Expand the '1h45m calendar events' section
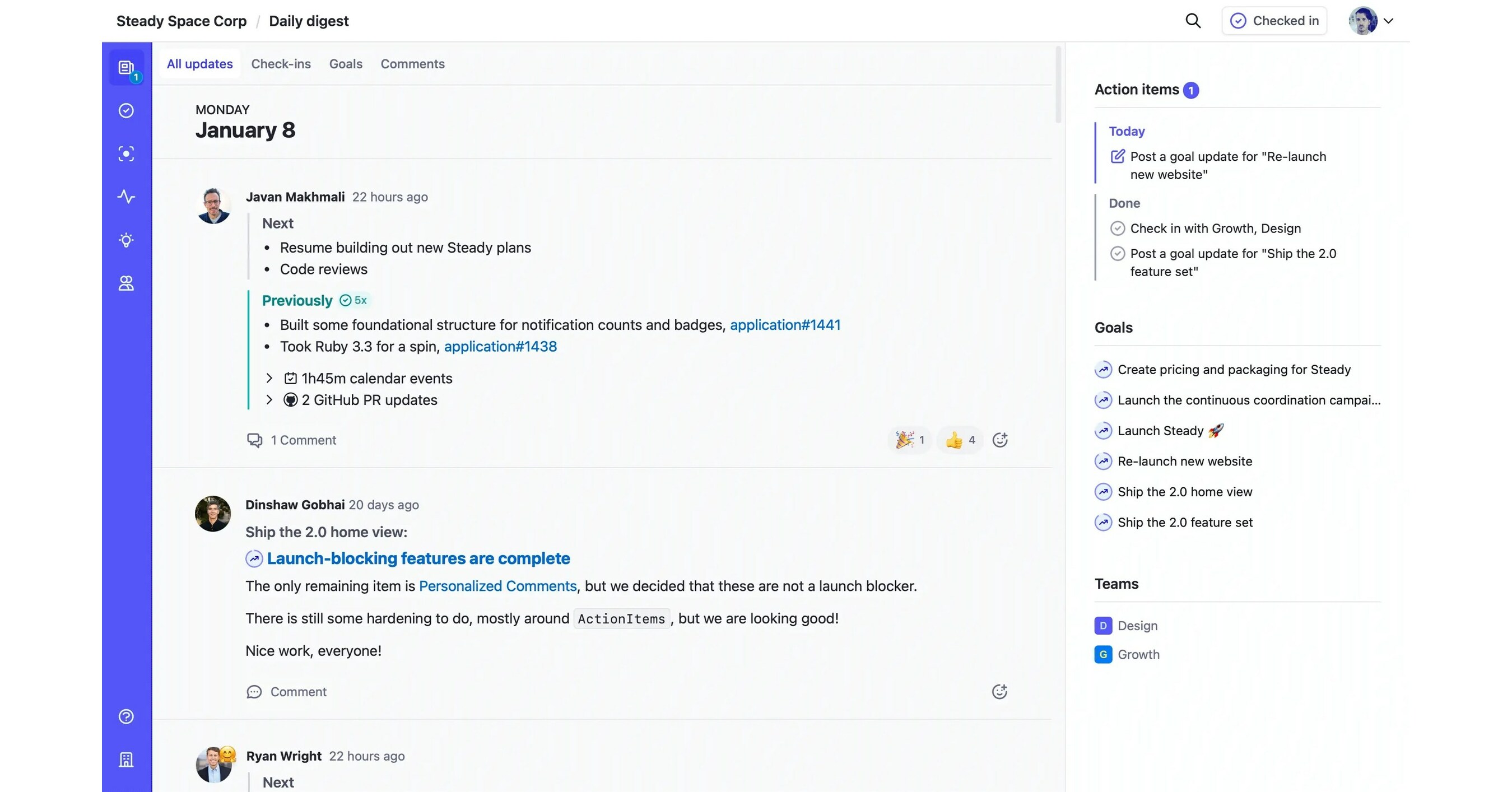 coord(269,379)
